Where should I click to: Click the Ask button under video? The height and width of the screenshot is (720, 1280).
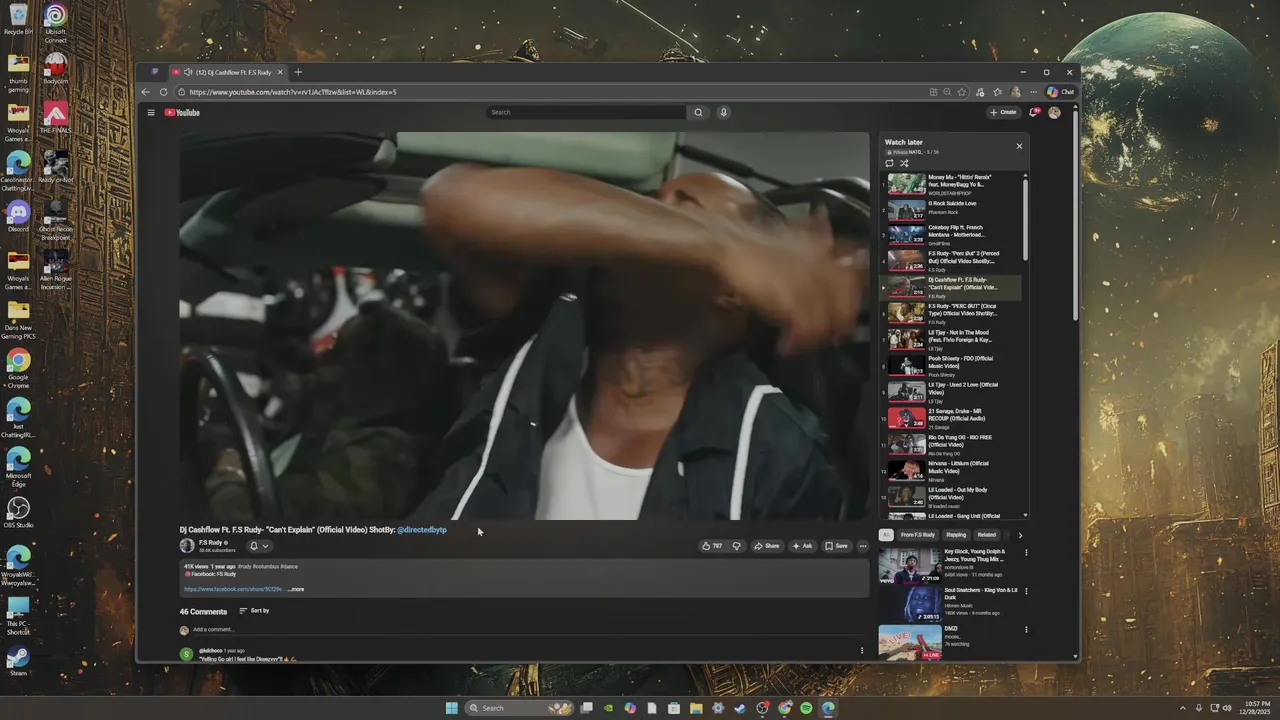tap(803, 546)
